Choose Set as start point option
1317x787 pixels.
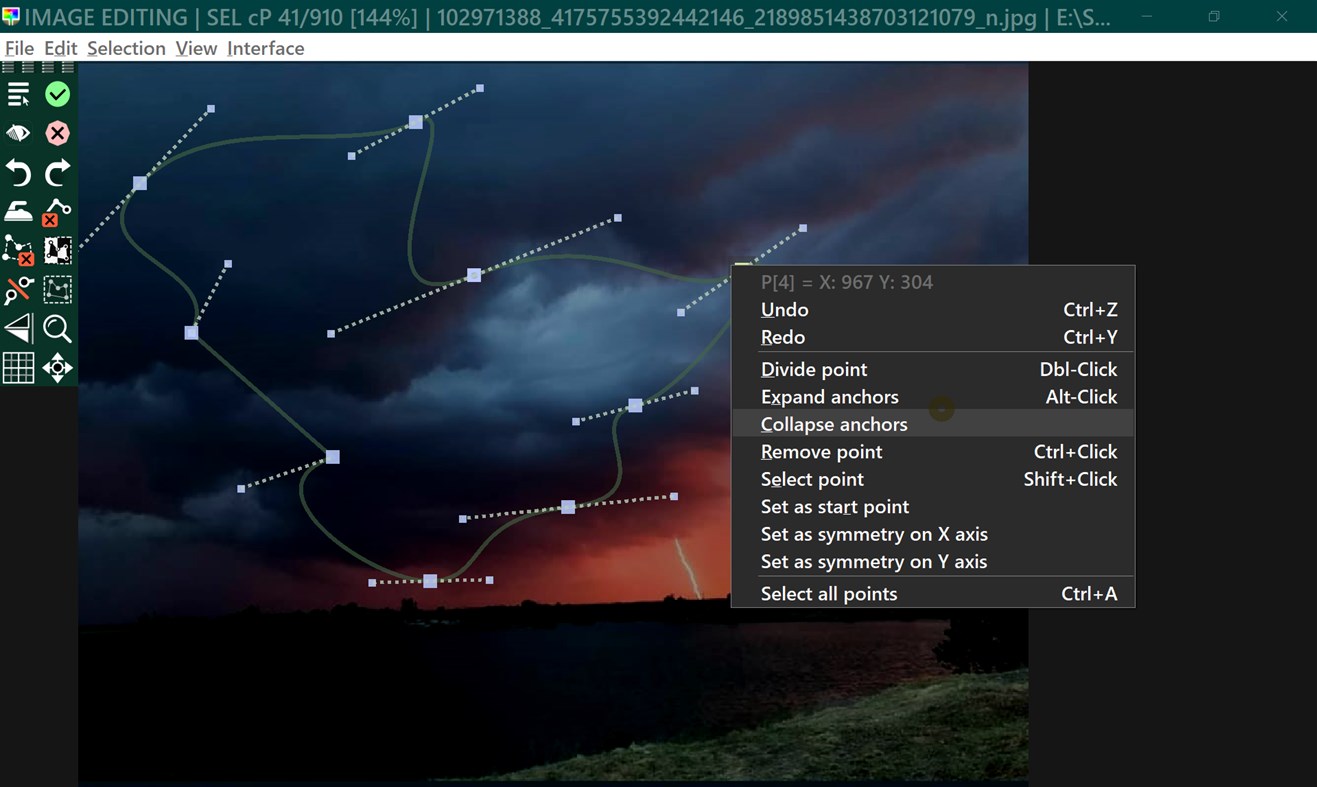tap(834, 507)
